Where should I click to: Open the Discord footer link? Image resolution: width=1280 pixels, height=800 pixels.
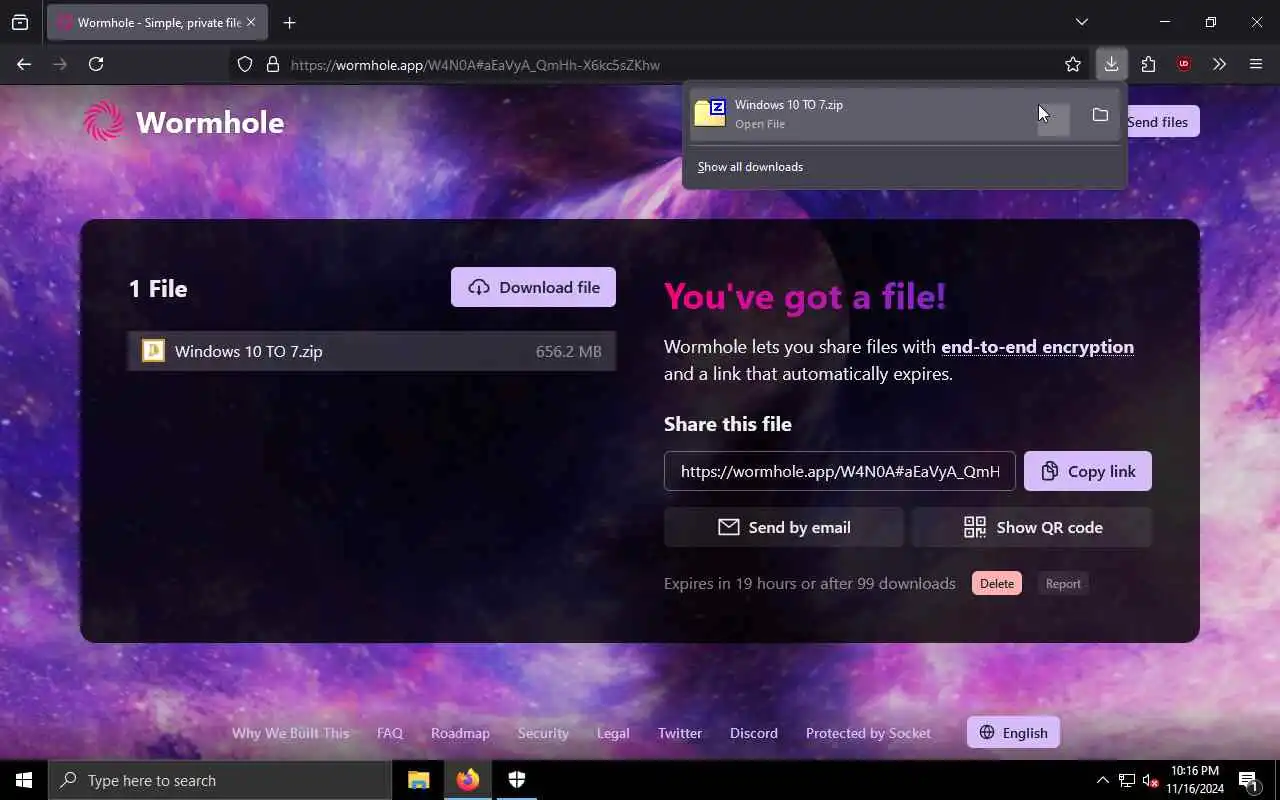(754, 733)
